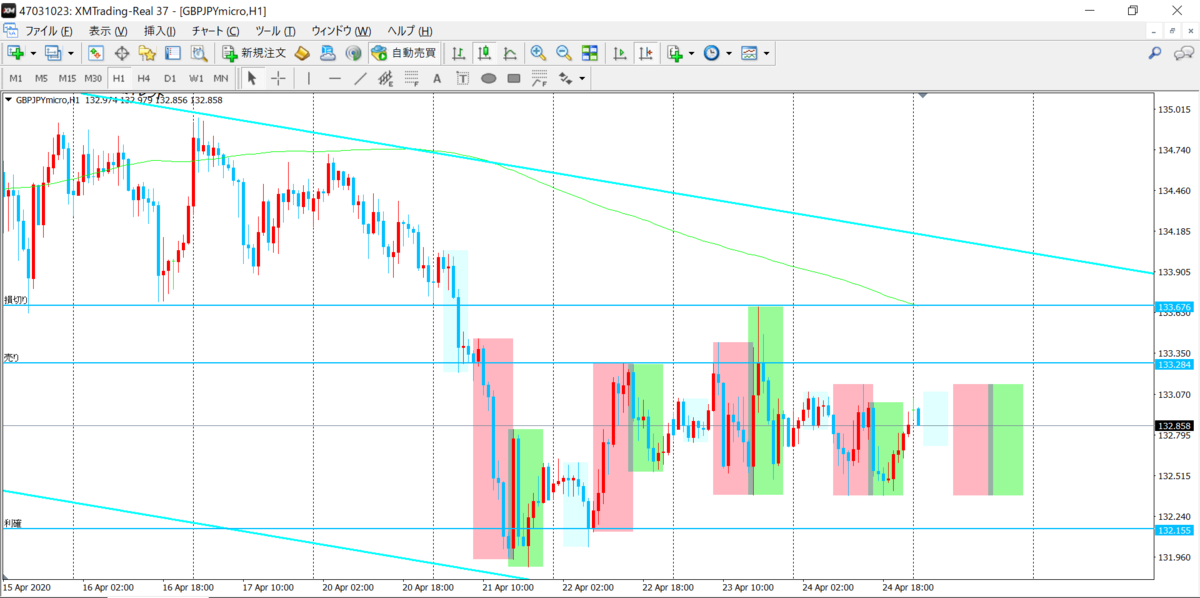Zoom in on the chart
The height and width of the screenshot is (598, 1200).
click(538, 53)
